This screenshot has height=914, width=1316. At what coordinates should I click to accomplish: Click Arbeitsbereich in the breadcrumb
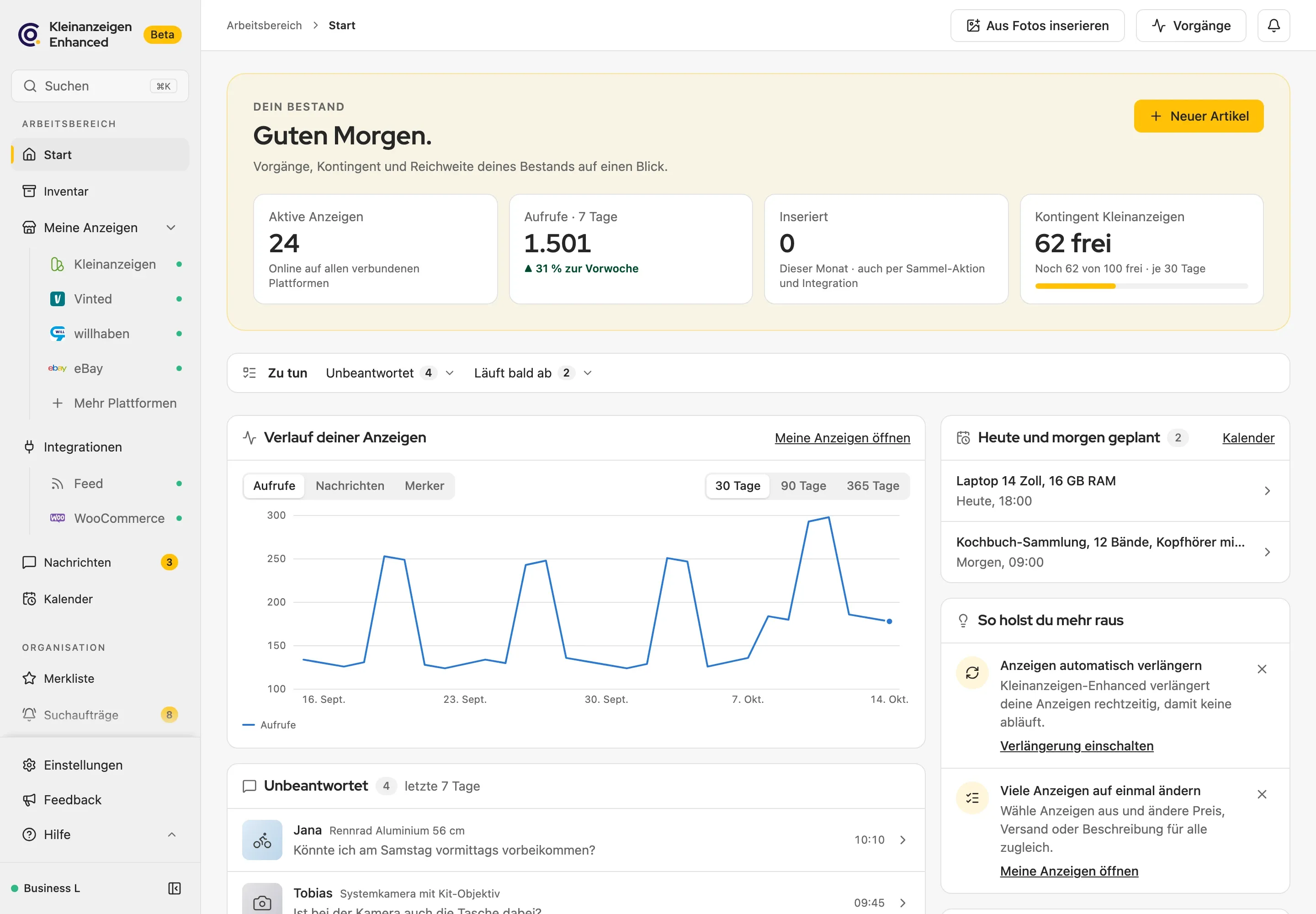pos(264,25)
